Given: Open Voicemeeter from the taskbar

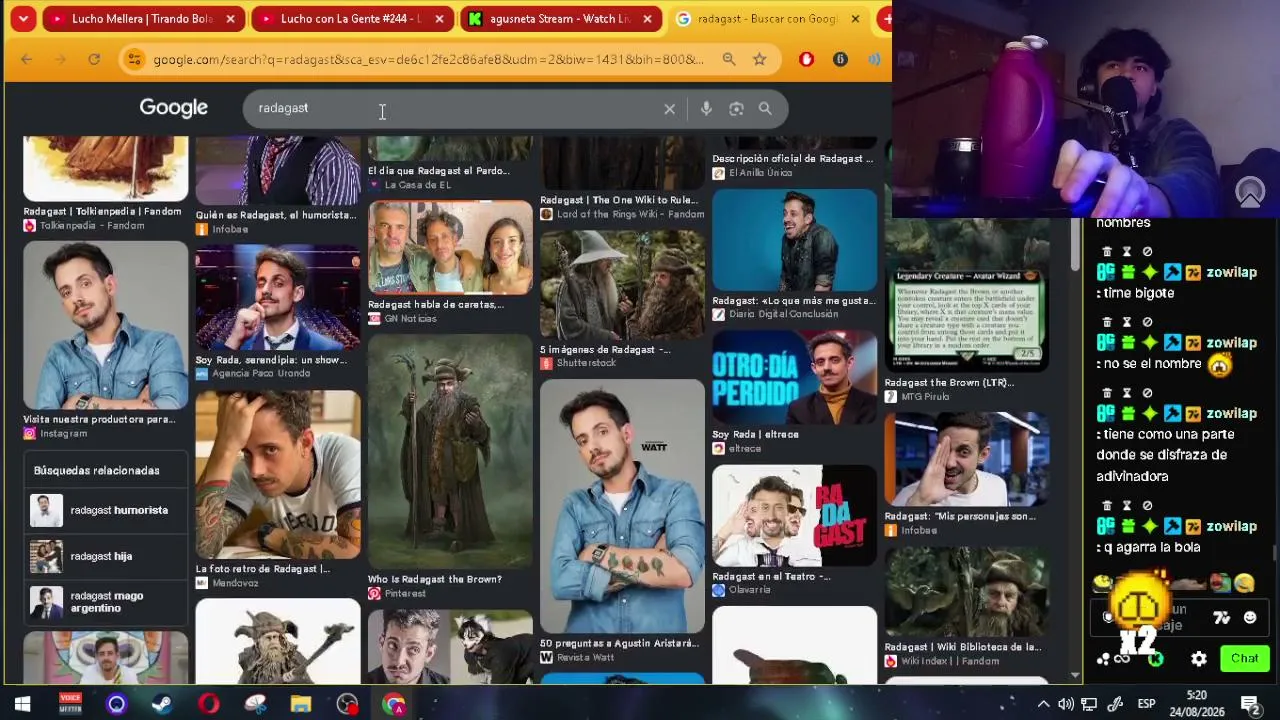Looking at the screenshot, I should pyautogui.click(x=70, y=704).
